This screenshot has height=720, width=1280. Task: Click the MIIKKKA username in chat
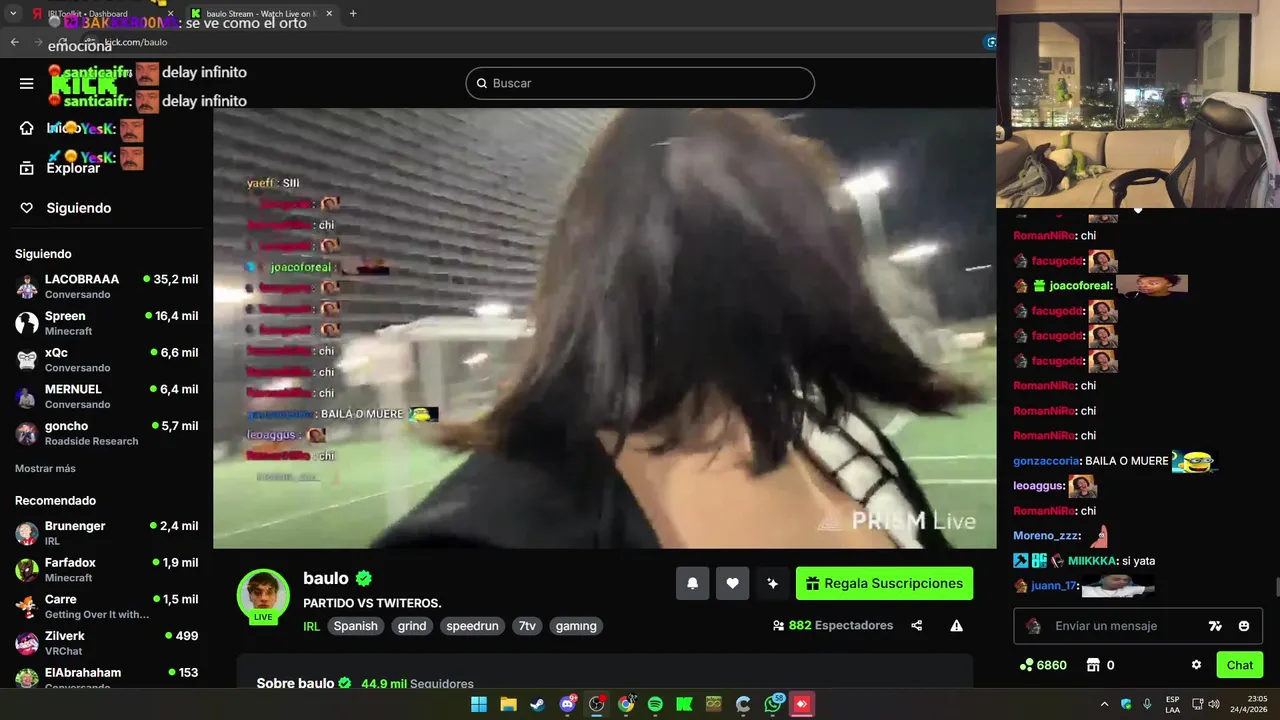(1091, 561)
